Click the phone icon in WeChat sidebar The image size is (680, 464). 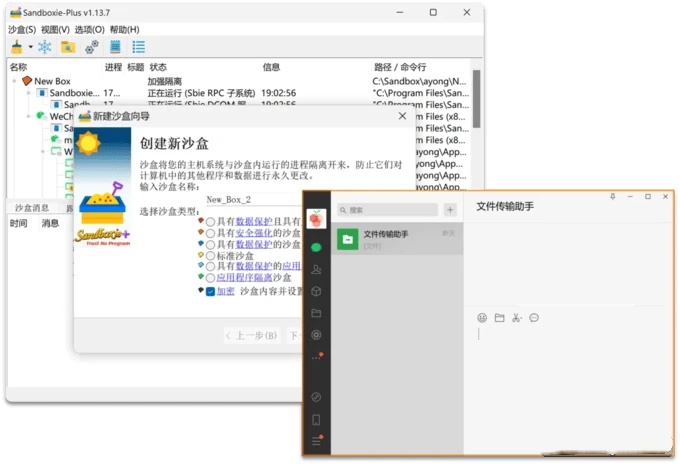pyautogui.click(x=316, y=419)
